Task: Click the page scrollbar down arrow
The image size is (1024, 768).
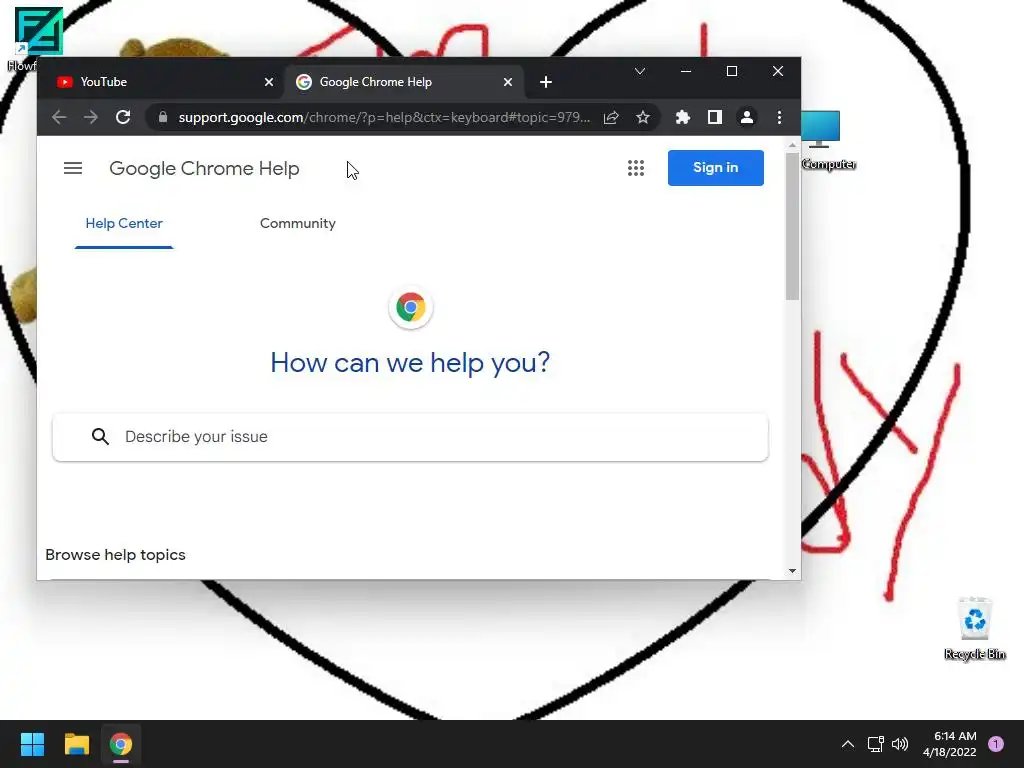Action: point(792,571)
